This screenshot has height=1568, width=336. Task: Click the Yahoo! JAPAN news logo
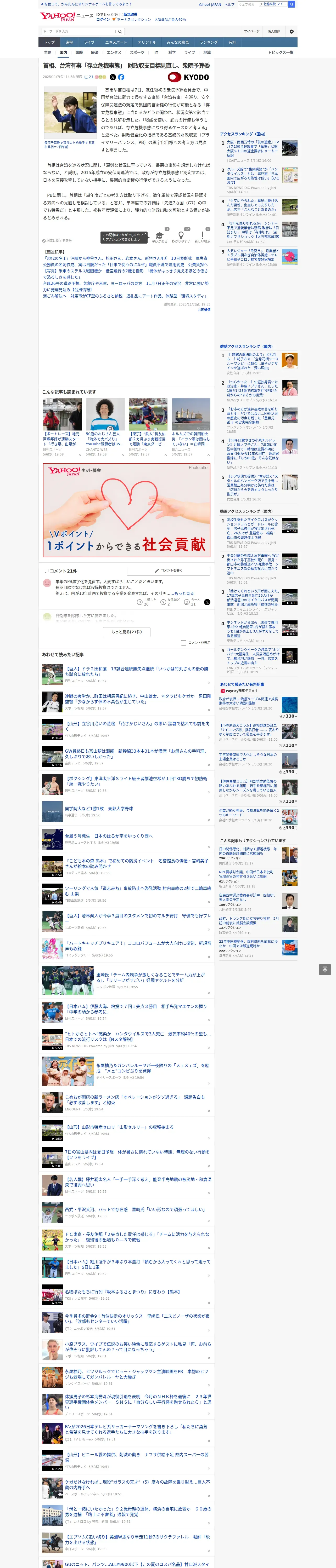click(66, 16)
